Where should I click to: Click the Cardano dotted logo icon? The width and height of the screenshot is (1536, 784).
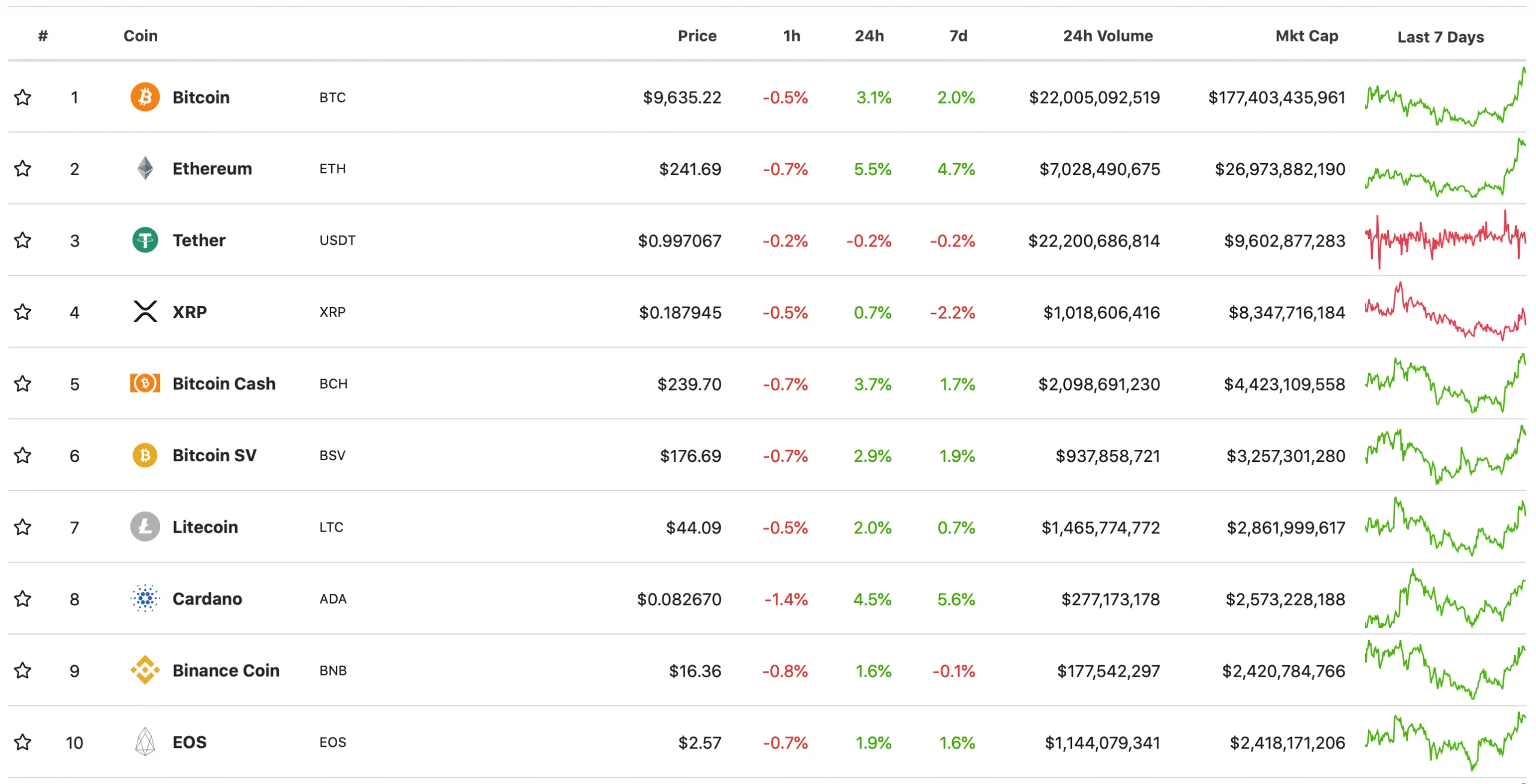tap(145, 599)
